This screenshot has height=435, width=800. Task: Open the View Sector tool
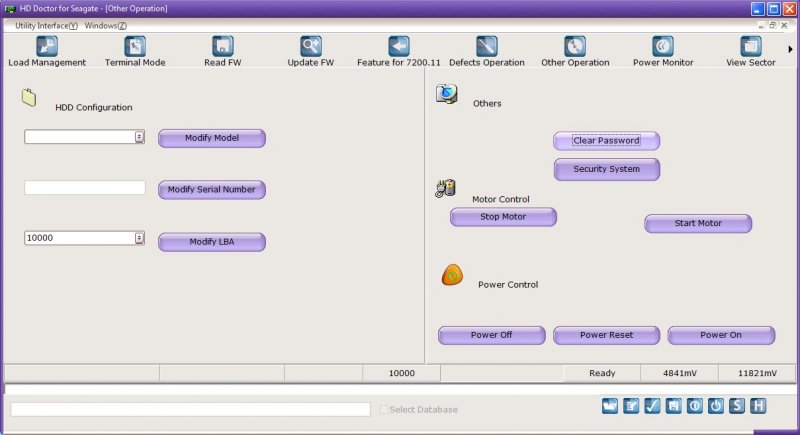(x=751, y=52)
